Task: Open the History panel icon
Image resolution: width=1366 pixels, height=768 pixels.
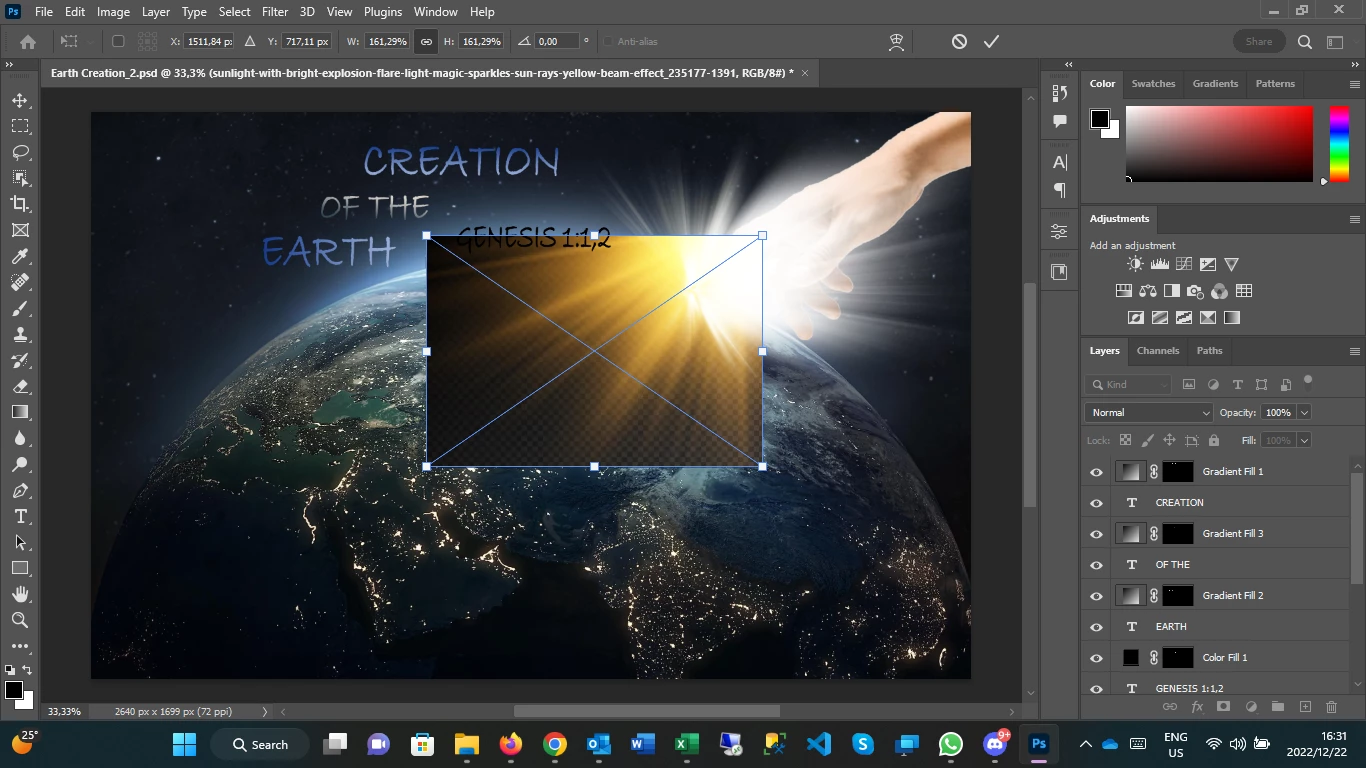Action: point(1060,93)
